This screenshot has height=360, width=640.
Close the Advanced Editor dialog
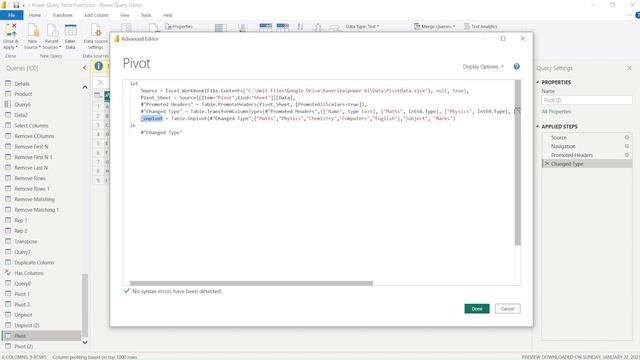point(523,38)
